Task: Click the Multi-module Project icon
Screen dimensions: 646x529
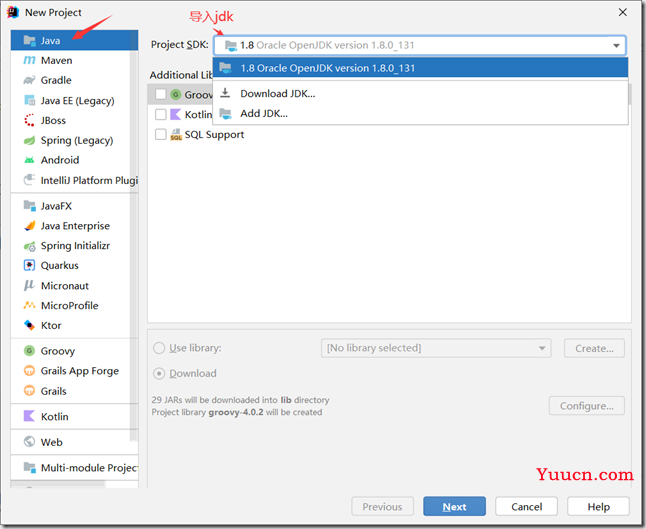Action: (x=29, y=467)
